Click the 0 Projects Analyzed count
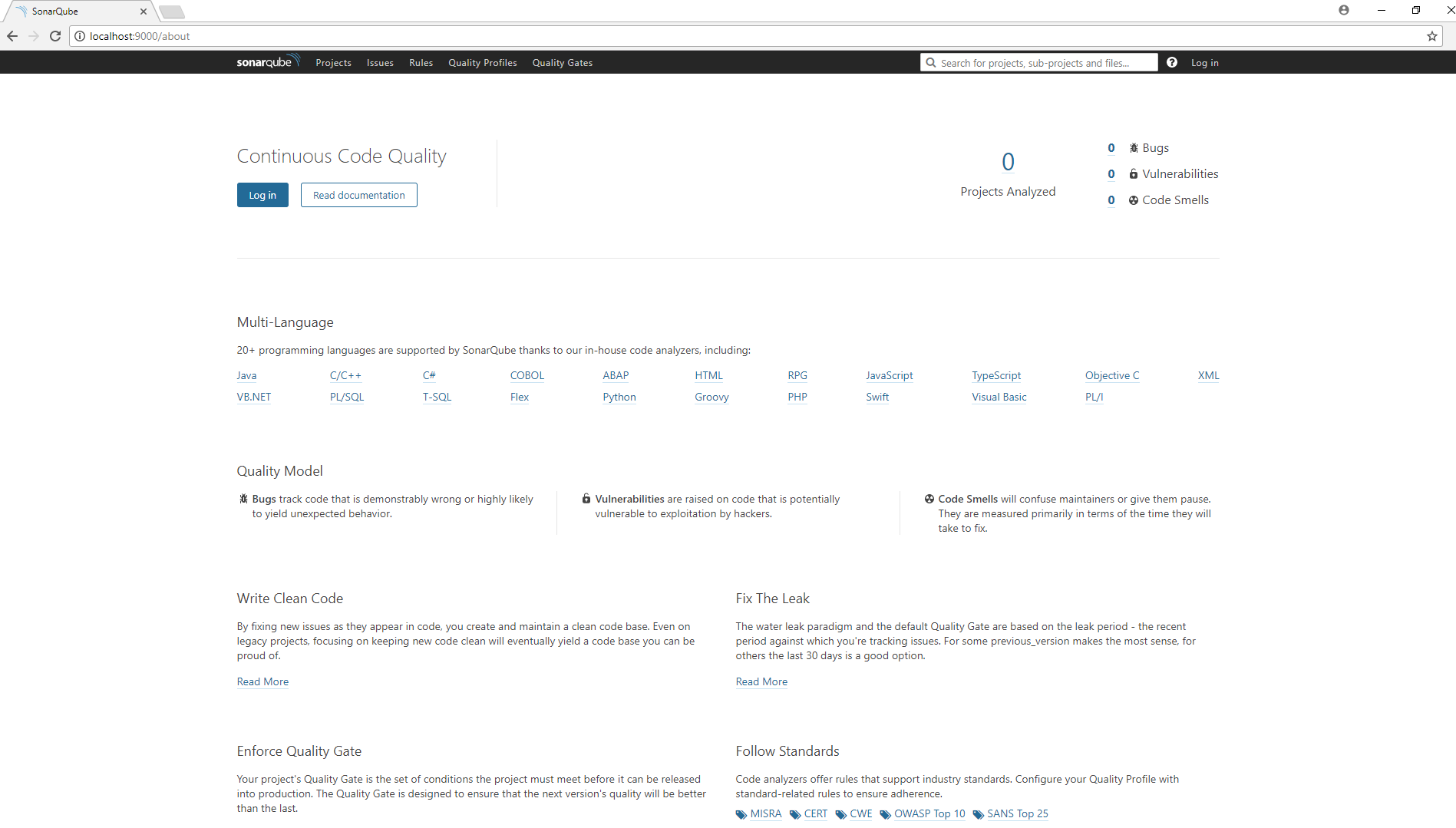1456x828 pixels. pos(1008,162)
